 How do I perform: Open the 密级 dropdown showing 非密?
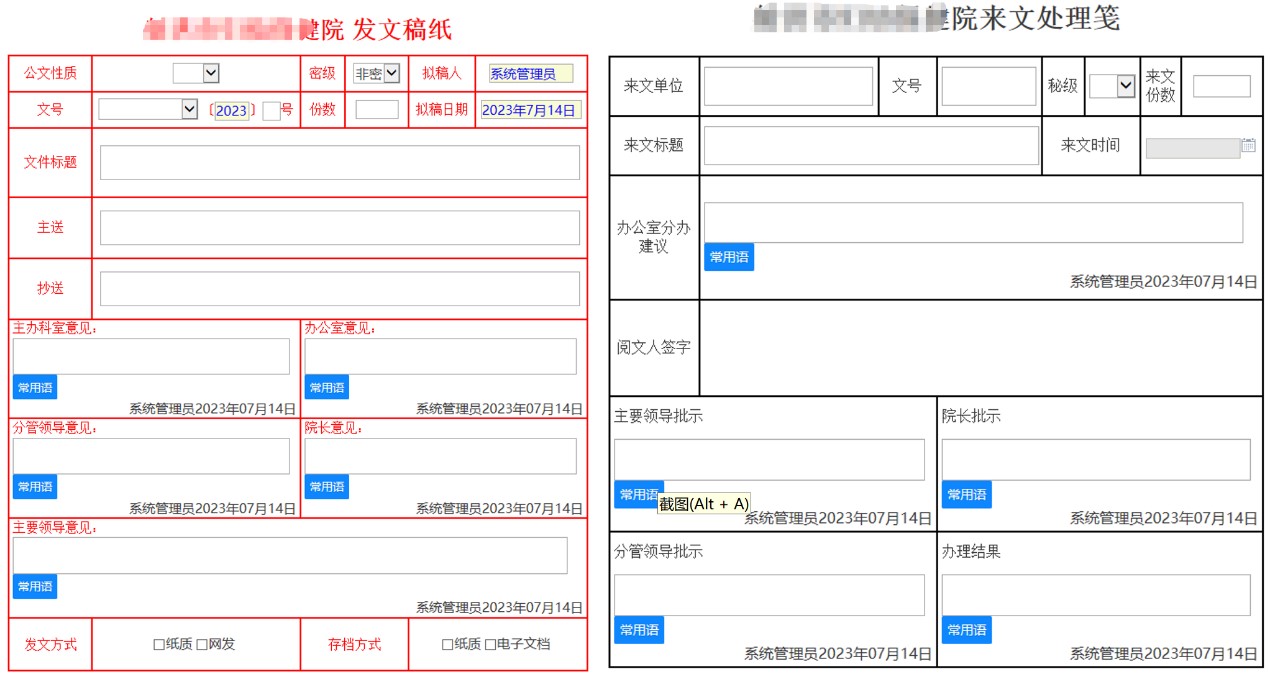point(376,73)
